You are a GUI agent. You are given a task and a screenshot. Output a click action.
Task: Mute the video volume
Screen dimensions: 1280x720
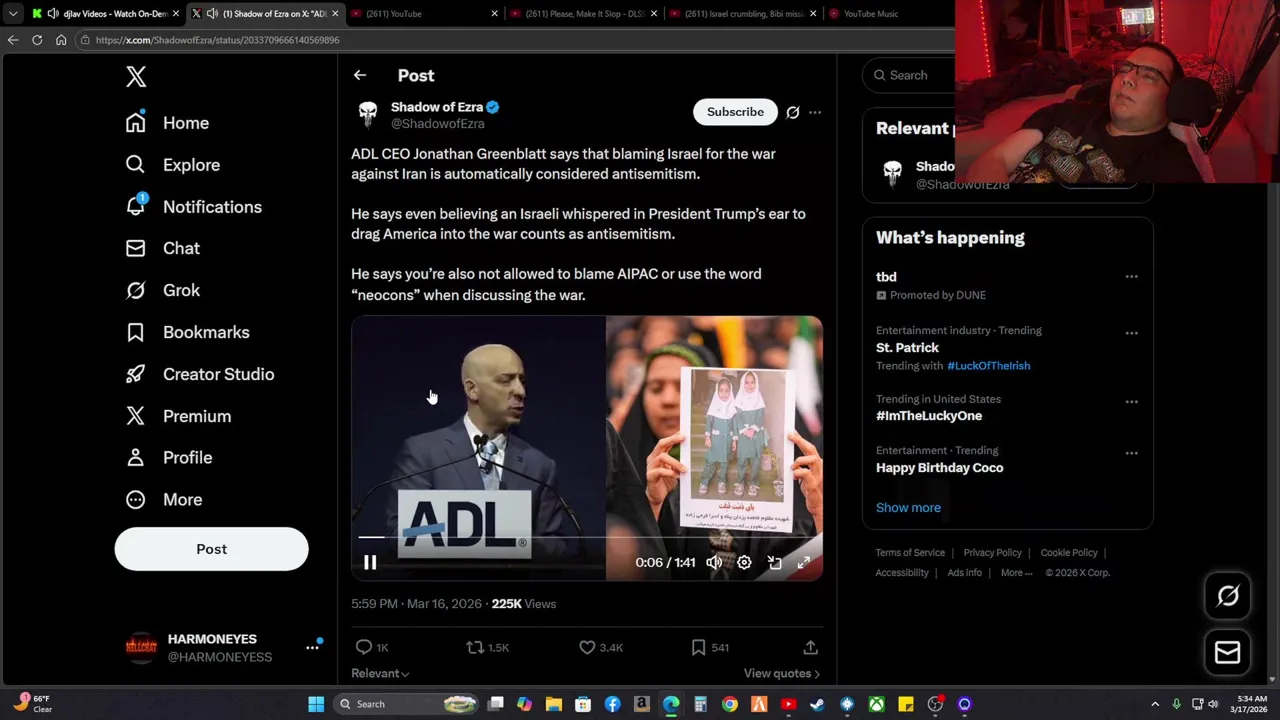[x=714, y=563]
